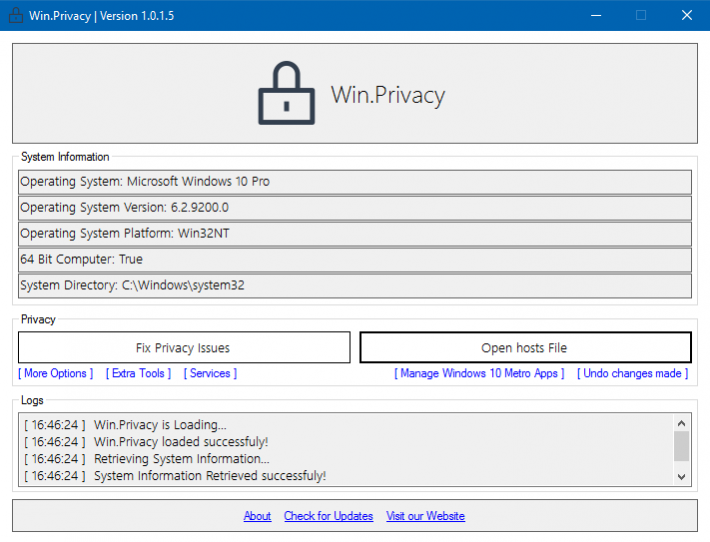Open Manage Windows 10 Metro Apps

point(479,373)
